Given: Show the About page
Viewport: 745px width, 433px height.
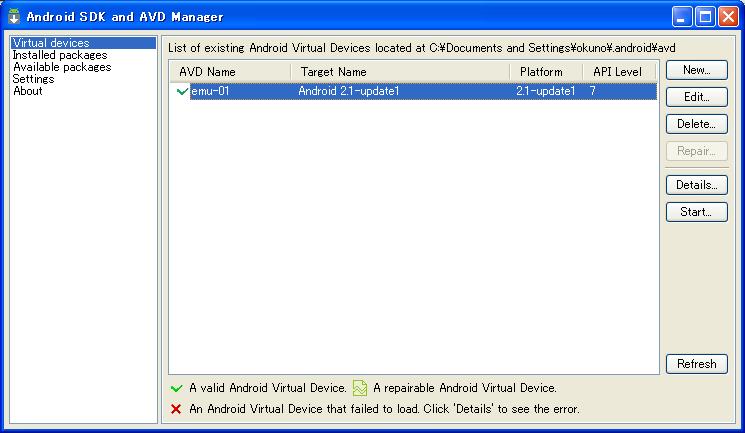Looking at the screenshot, I should [28, 91].
